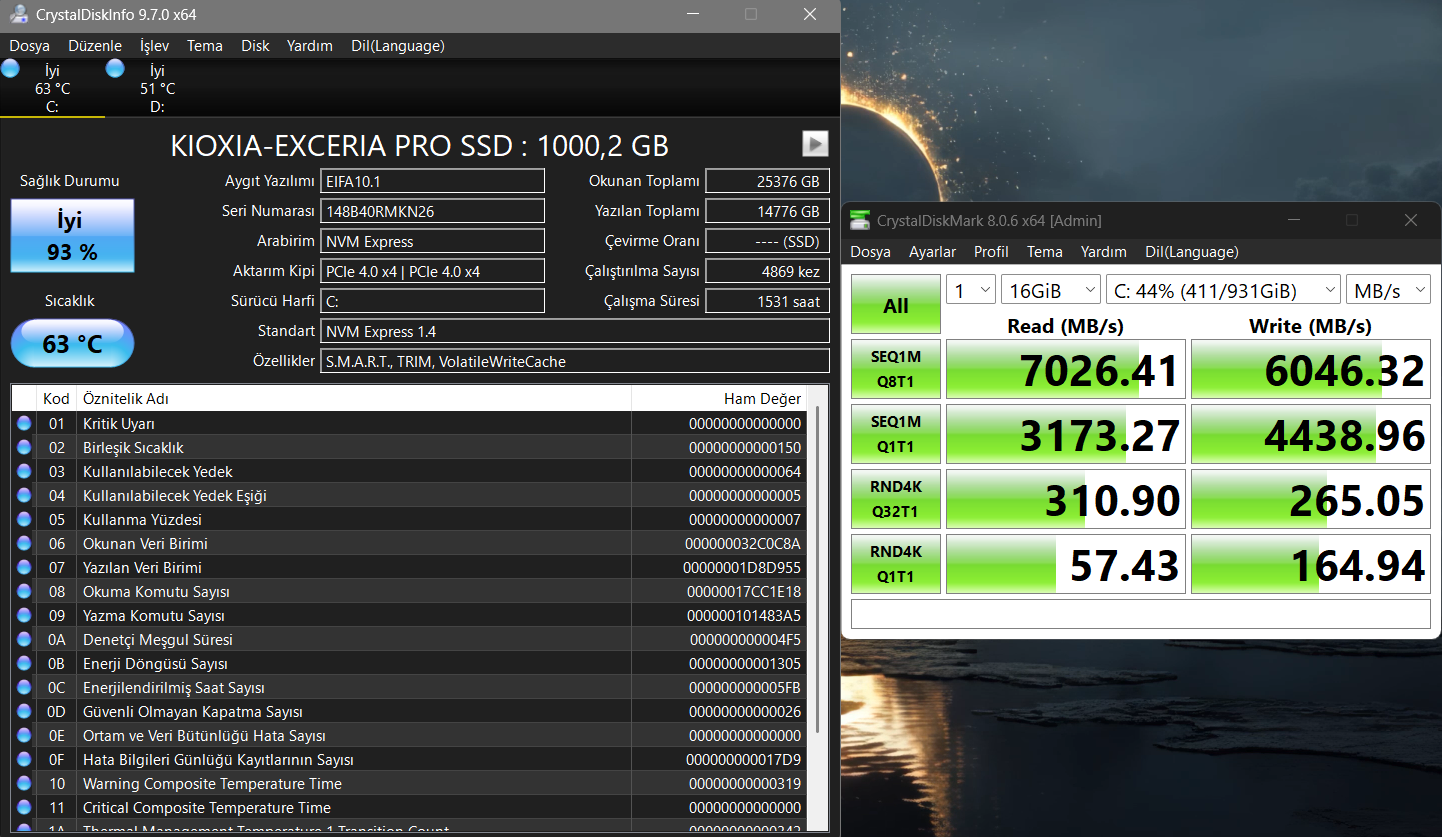
Task: Open Profil menu in CrystalDiskMark
Action: (x=991, y=252)
